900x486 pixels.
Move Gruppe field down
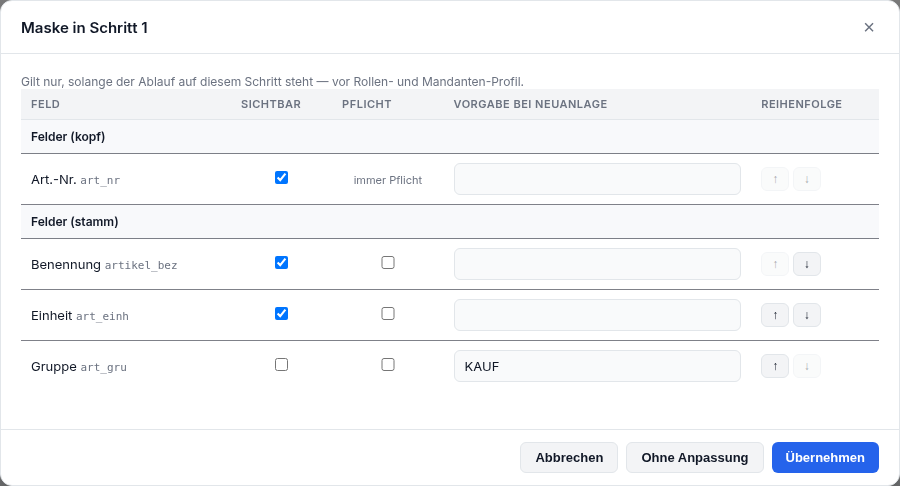(x=806, y=366)
